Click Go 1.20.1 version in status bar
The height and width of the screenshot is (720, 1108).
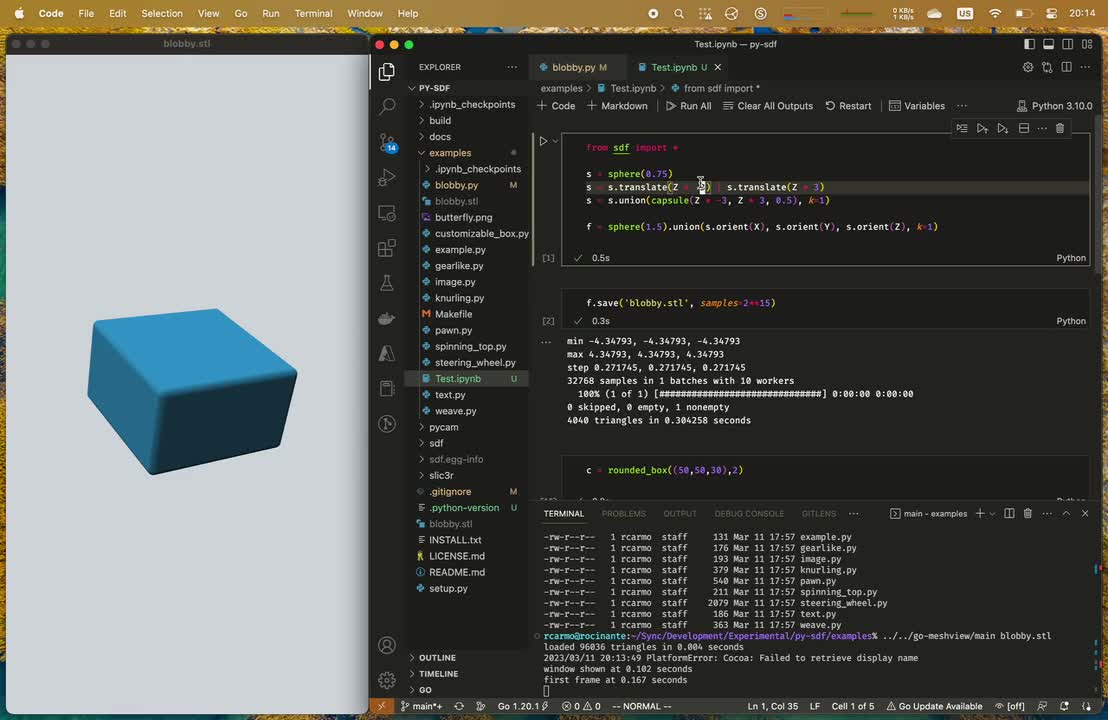click(523, 706)
